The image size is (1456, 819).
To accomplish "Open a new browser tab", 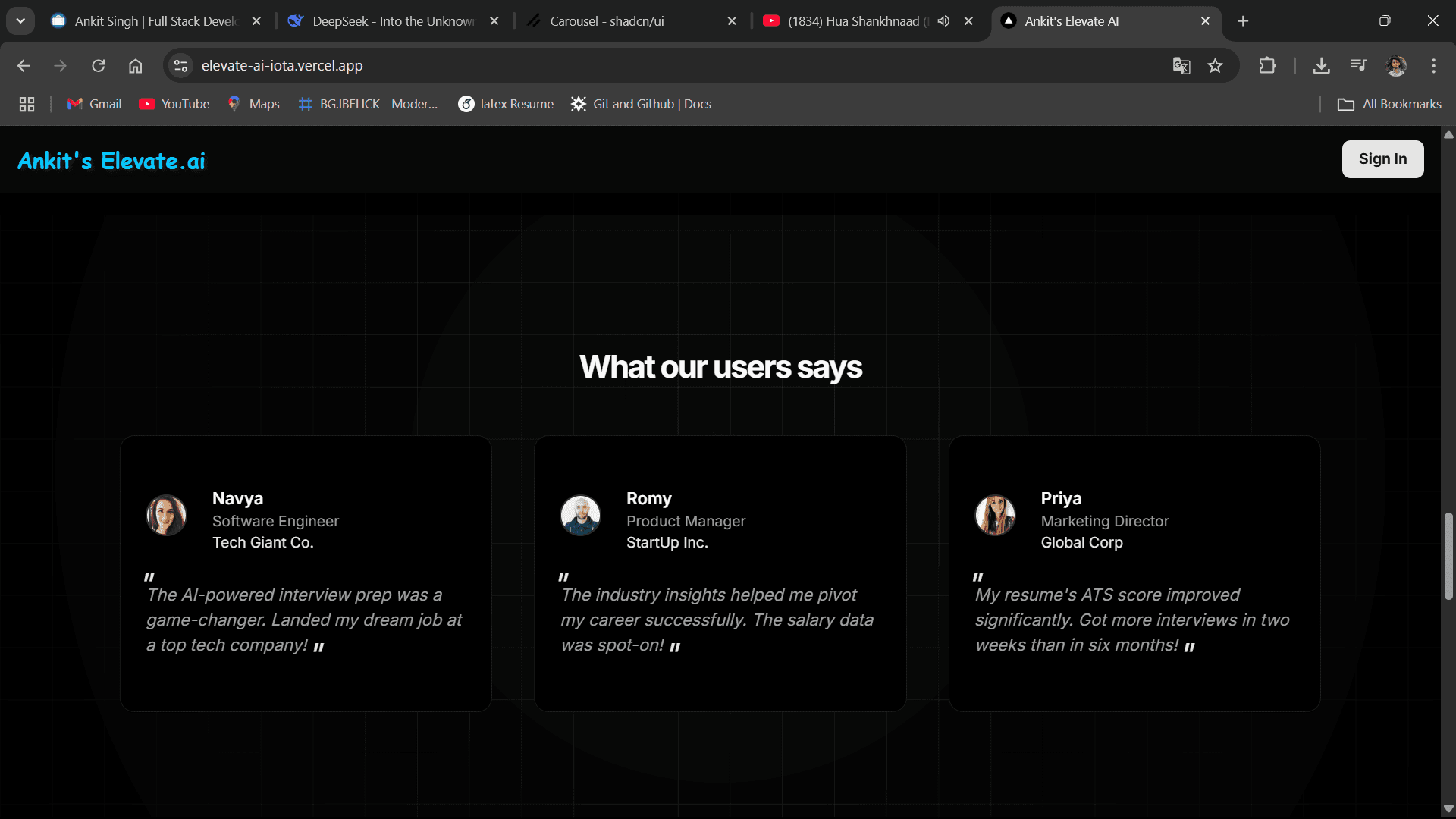I will coord(1243,21).
